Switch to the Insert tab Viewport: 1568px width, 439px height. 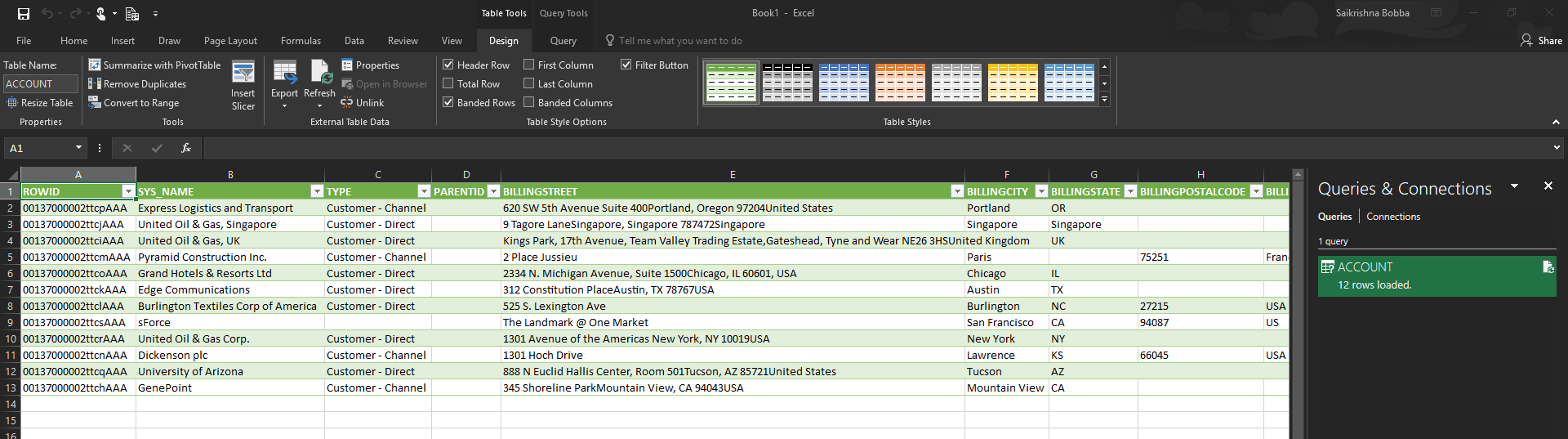click(x=122, y=40)
